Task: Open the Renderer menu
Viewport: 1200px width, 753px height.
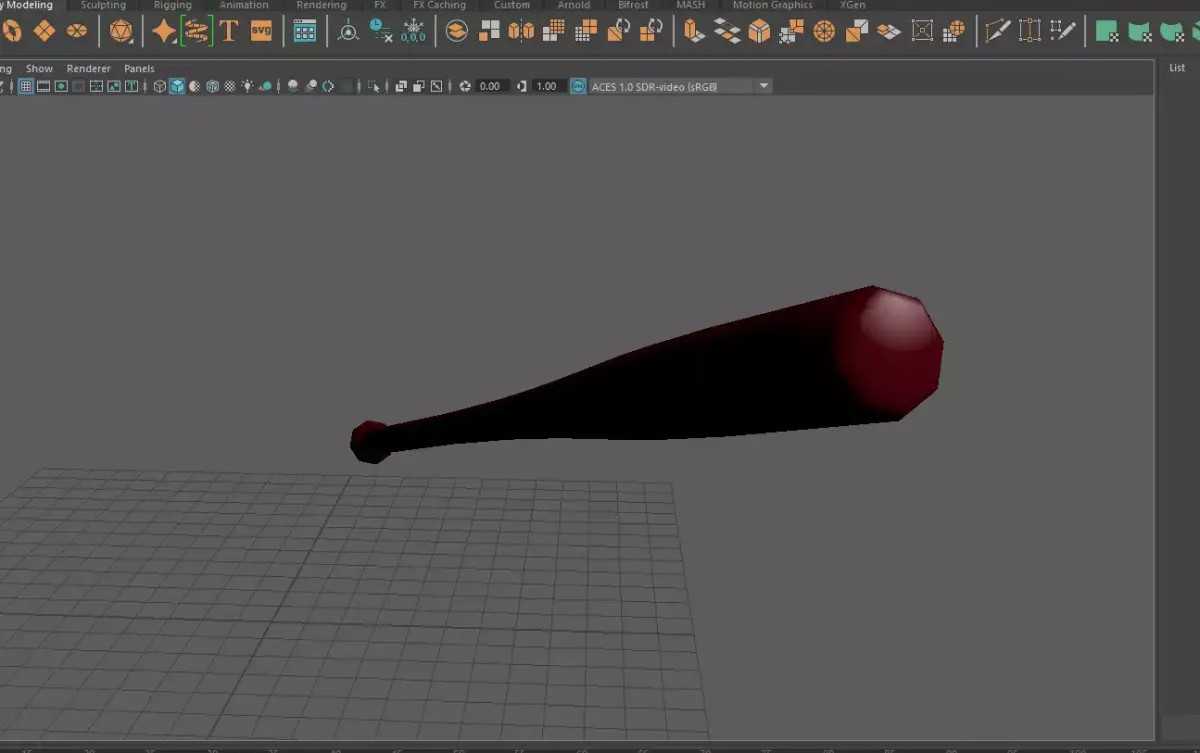Action: [88, 68]
